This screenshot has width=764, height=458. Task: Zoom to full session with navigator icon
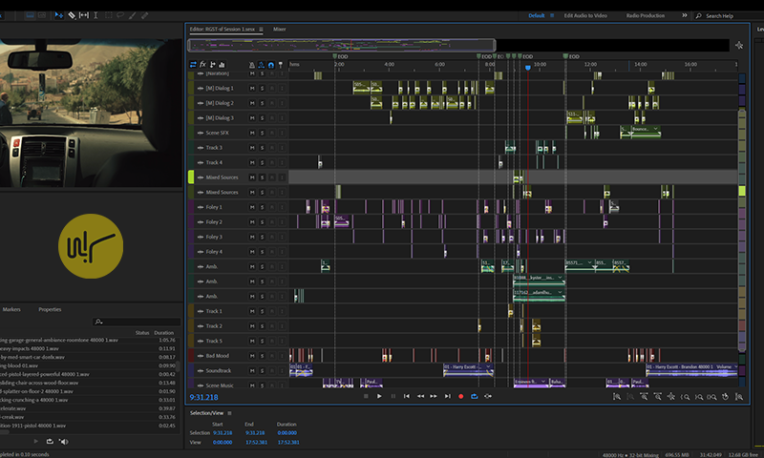[x=739, y=45]
